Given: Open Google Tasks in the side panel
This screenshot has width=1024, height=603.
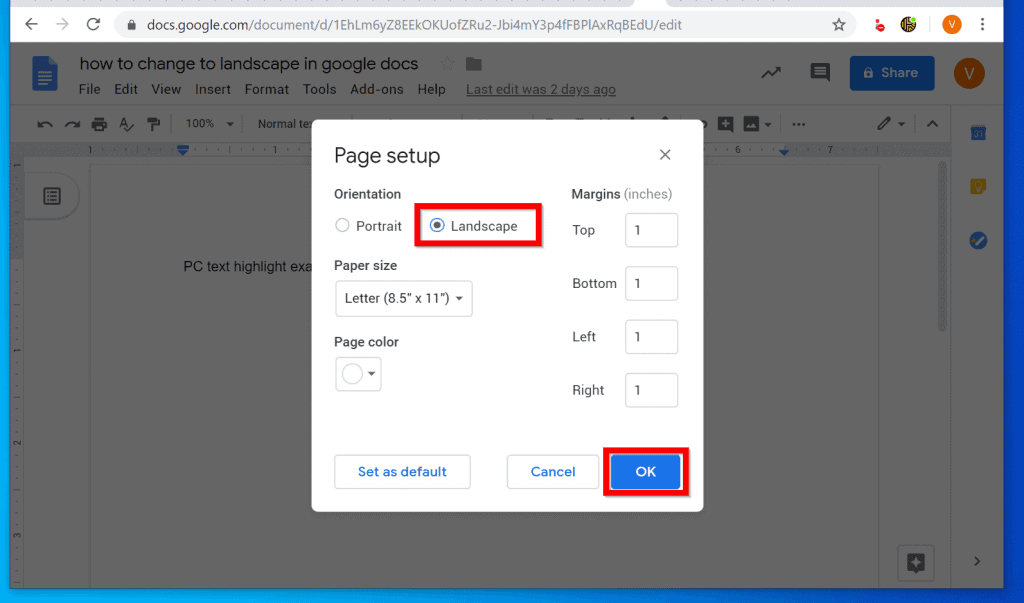Looking at the screenshot, I should (x=978, y=240).
